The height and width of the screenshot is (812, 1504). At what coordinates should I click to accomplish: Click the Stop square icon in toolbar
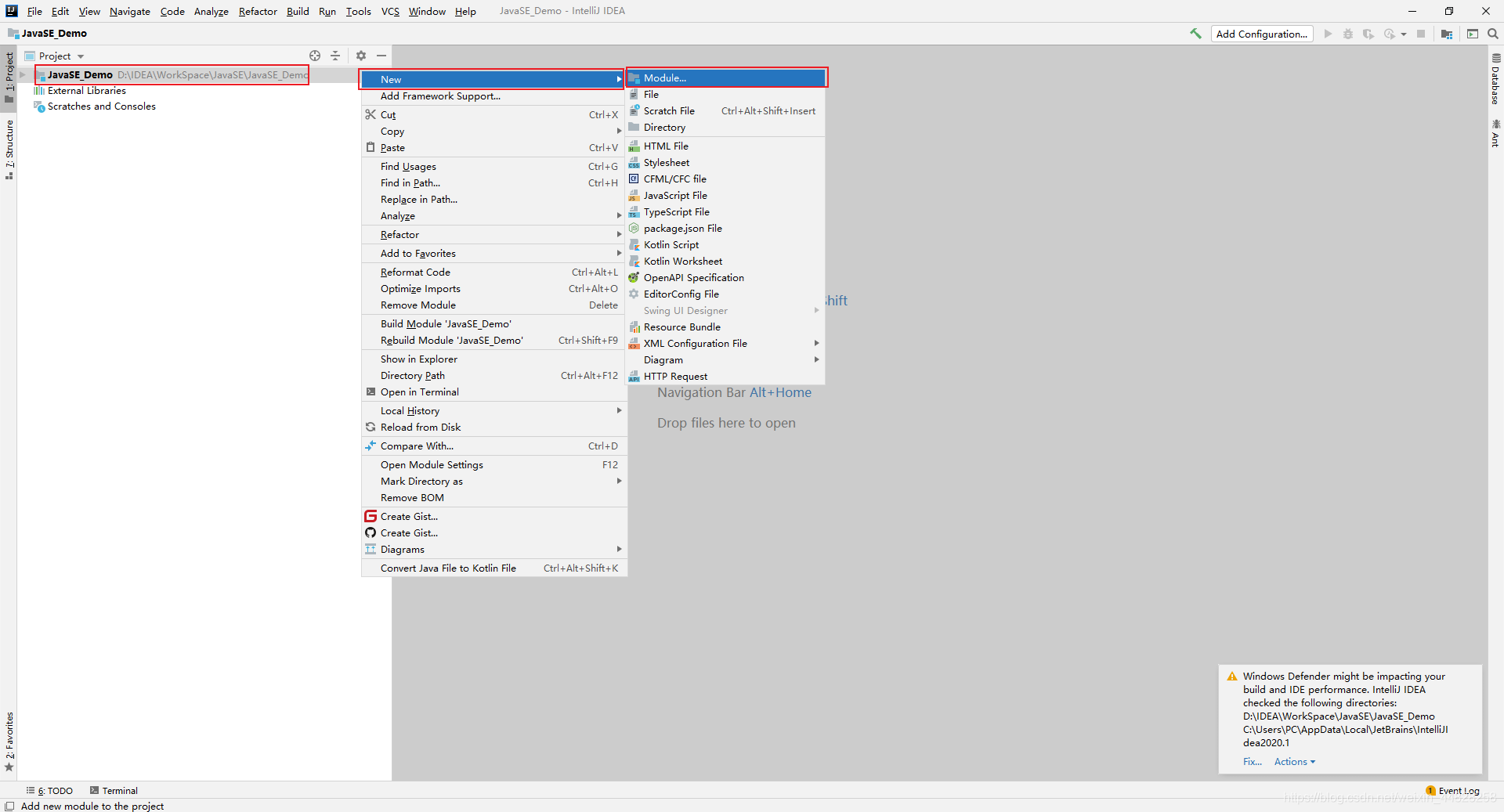(1421, 34)
